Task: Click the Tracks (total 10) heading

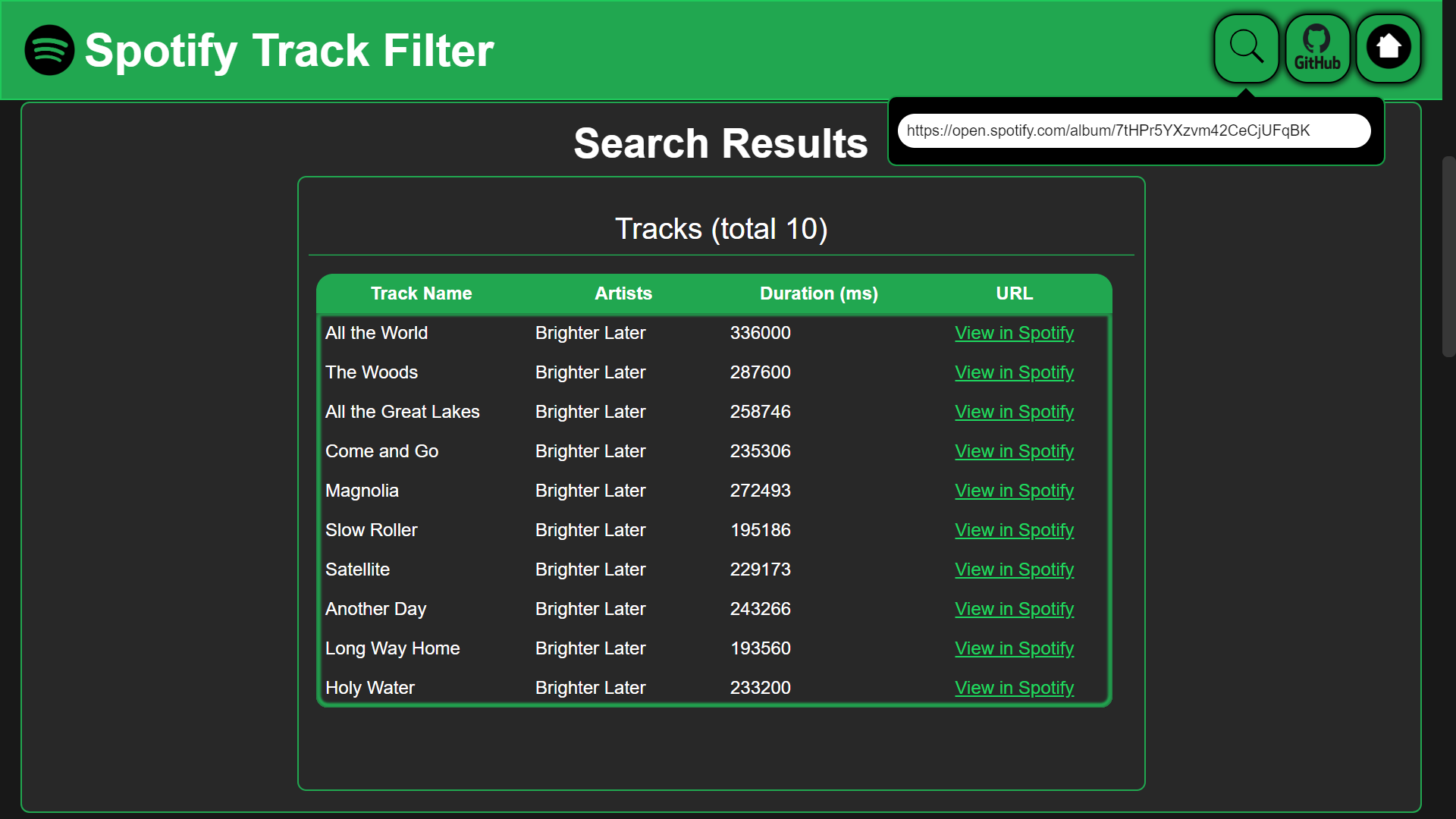Action: (x=721, y=229)
